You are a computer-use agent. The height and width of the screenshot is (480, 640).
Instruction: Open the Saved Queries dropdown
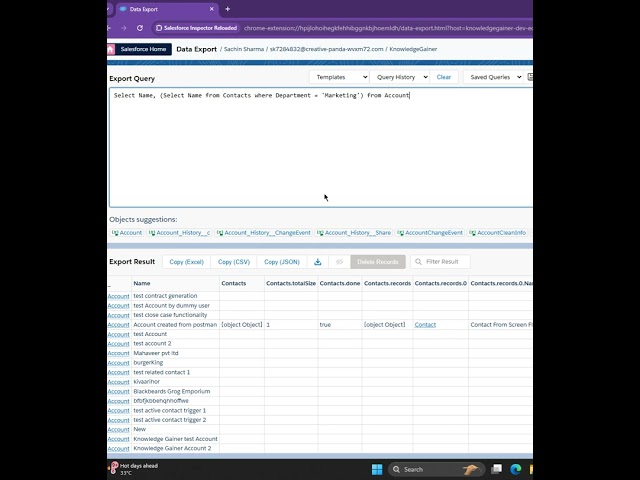pyautogui.click(x=493, y=77)
